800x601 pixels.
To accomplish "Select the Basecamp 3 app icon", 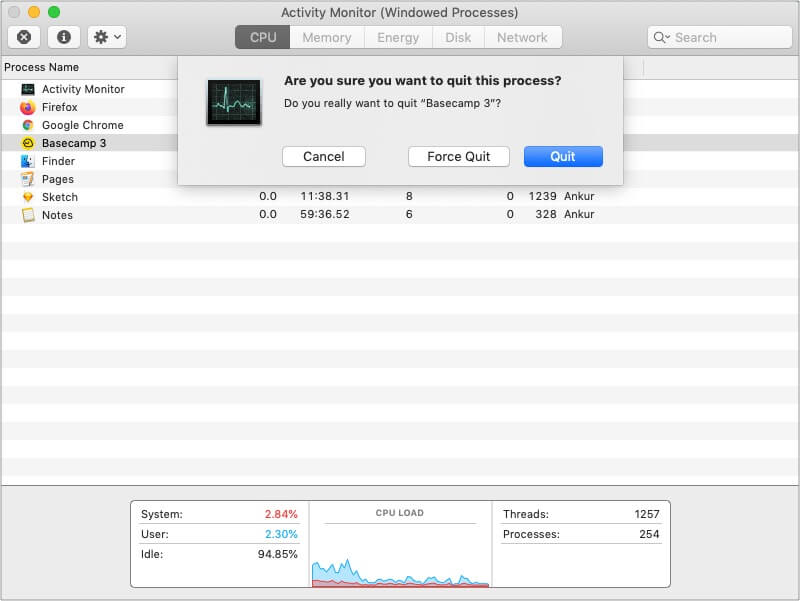I will (27, 143).
